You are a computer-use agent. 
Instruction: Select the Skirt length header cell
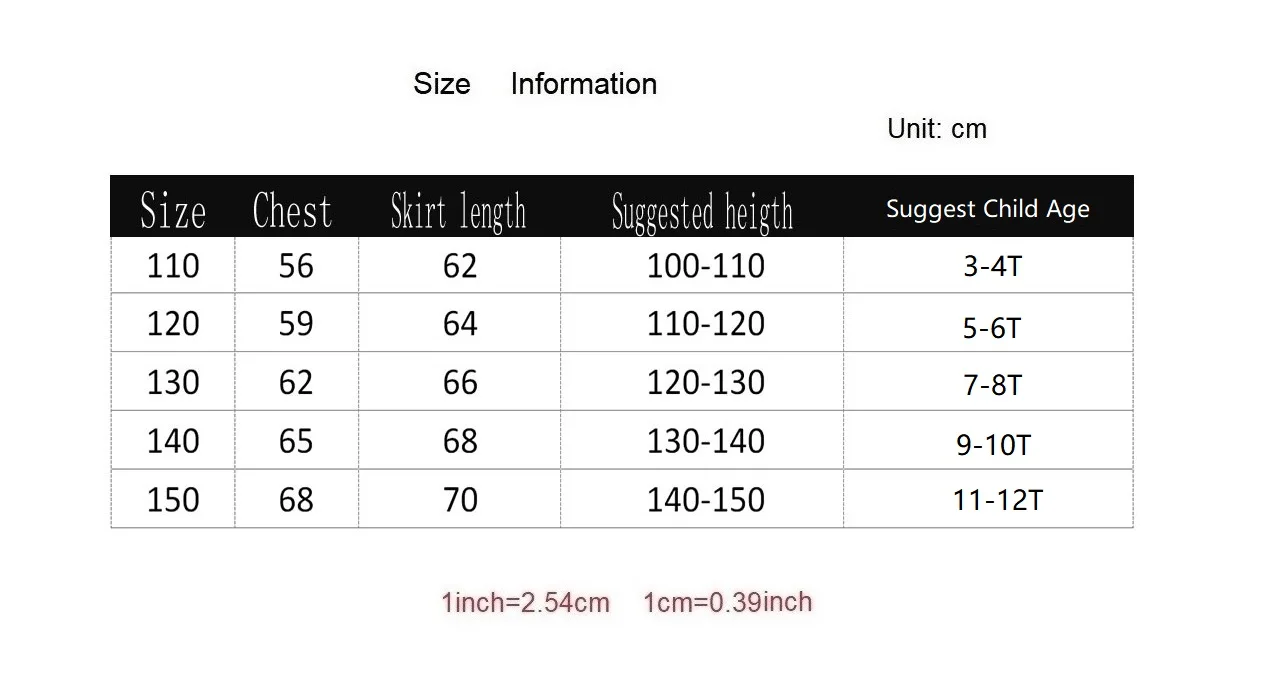coord(458,211)
